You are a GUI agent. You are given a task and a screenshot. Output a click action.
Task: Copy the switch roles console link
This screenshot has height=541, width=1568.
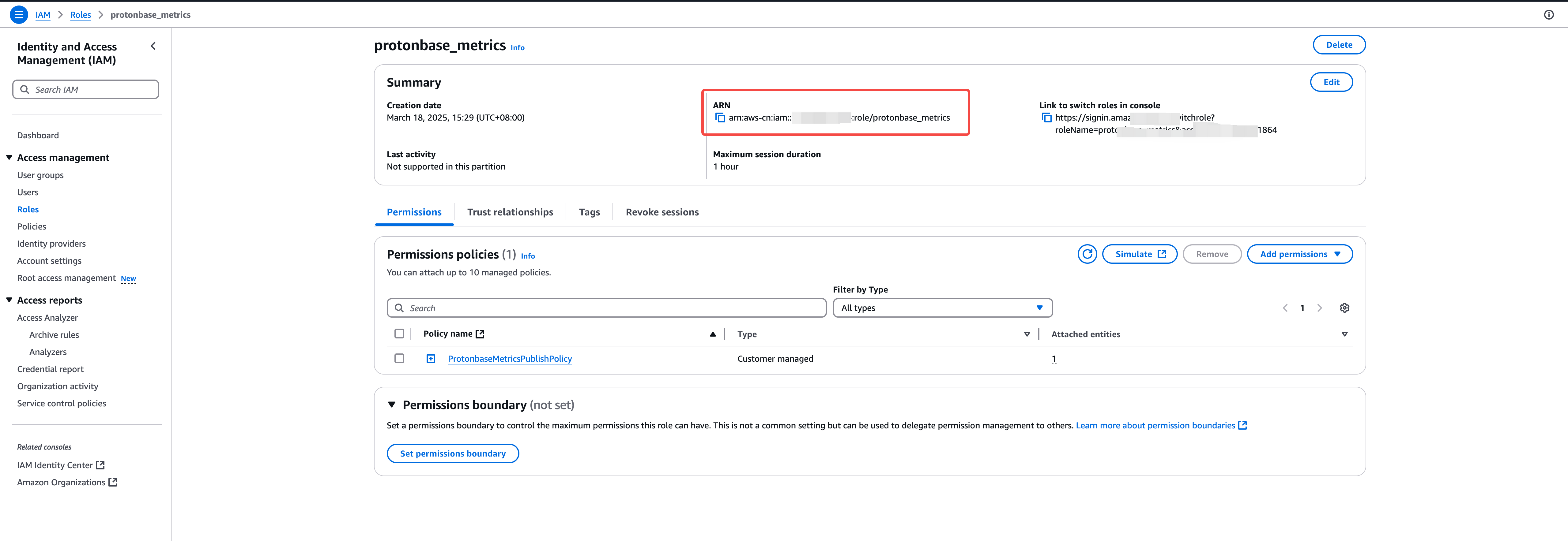coord(1046,118)
